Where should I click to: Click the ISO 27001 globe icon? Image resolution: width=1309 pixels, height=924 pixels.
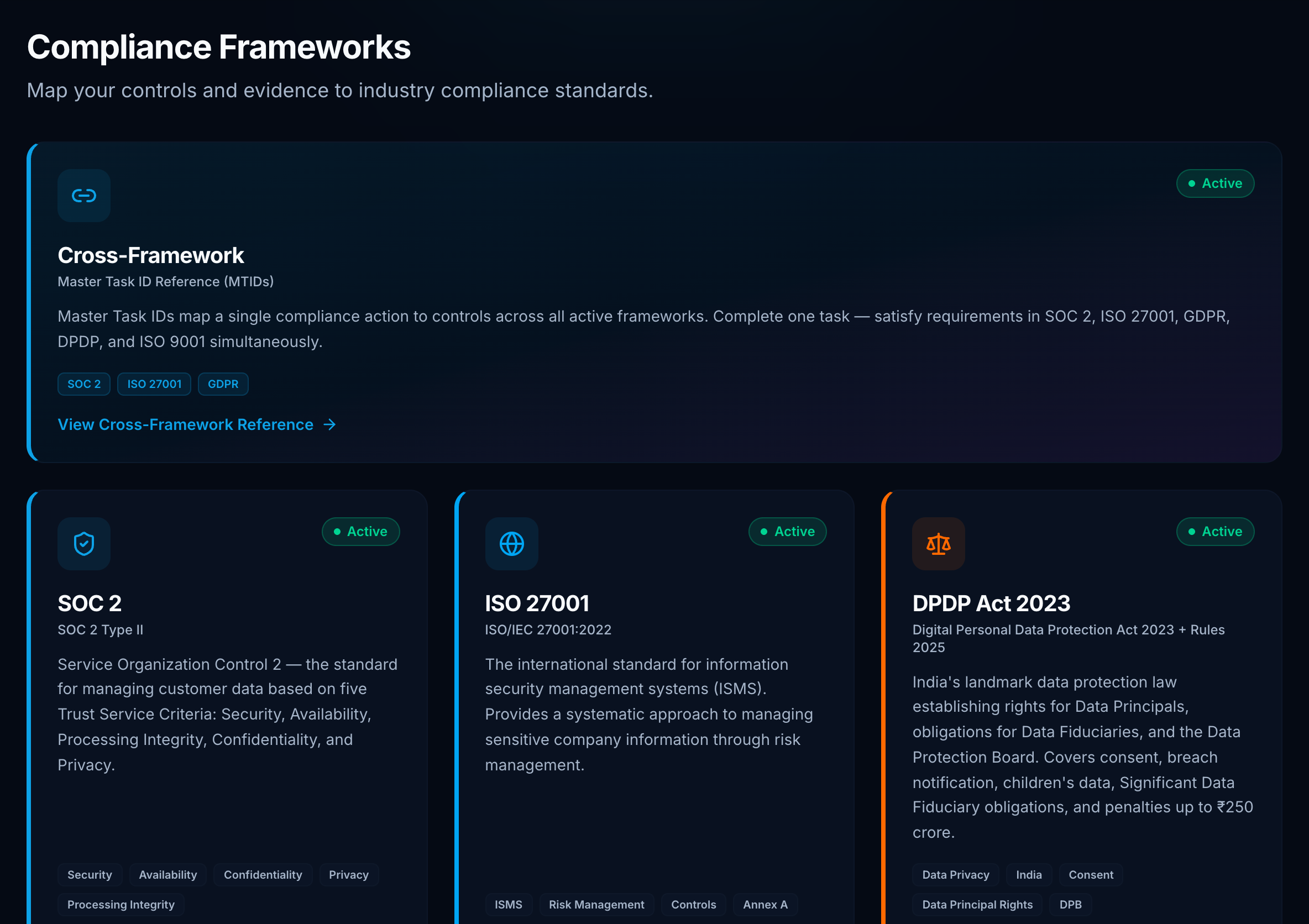pos(511,543)
